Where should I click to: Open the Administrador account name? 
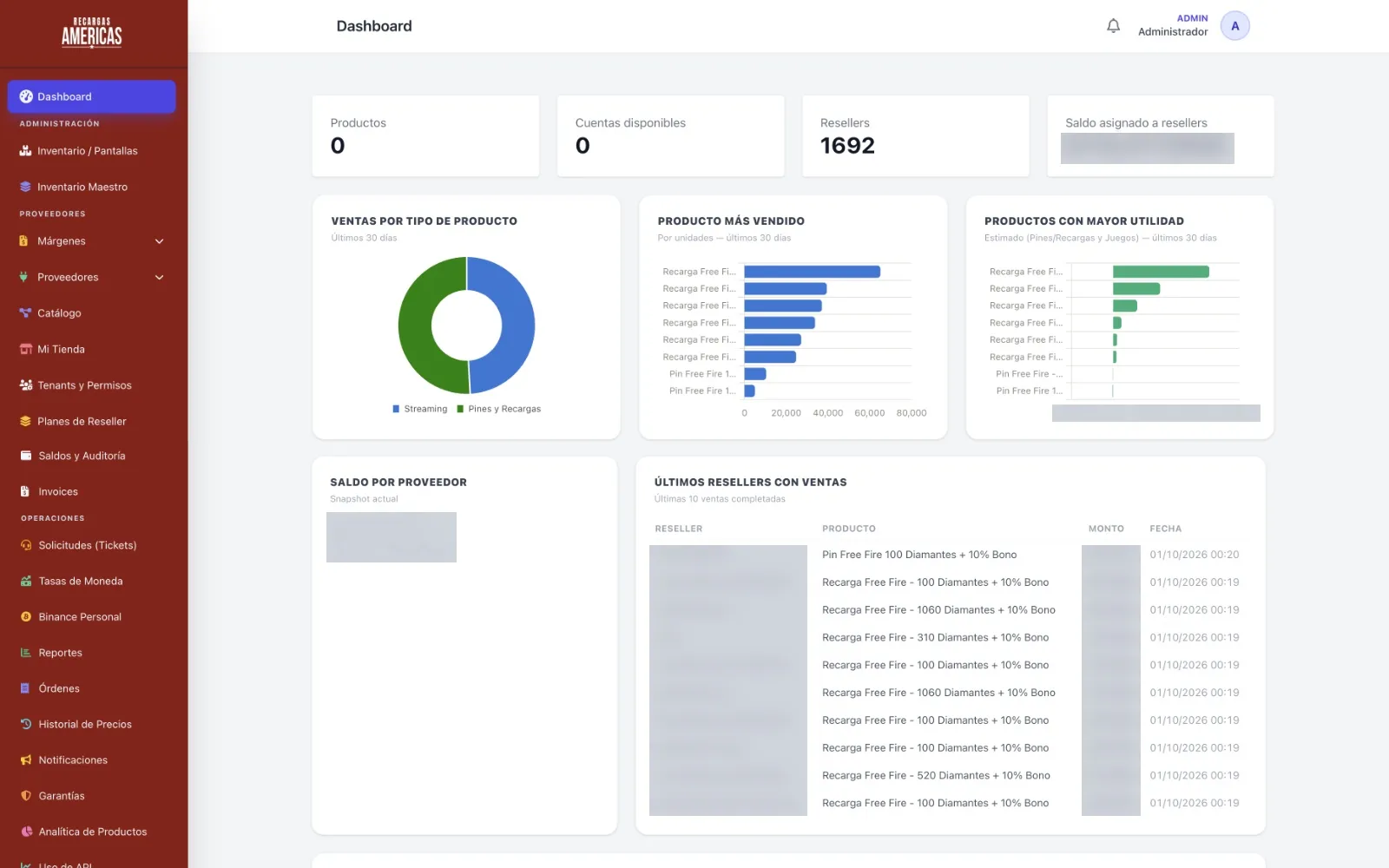point(1173,32)
